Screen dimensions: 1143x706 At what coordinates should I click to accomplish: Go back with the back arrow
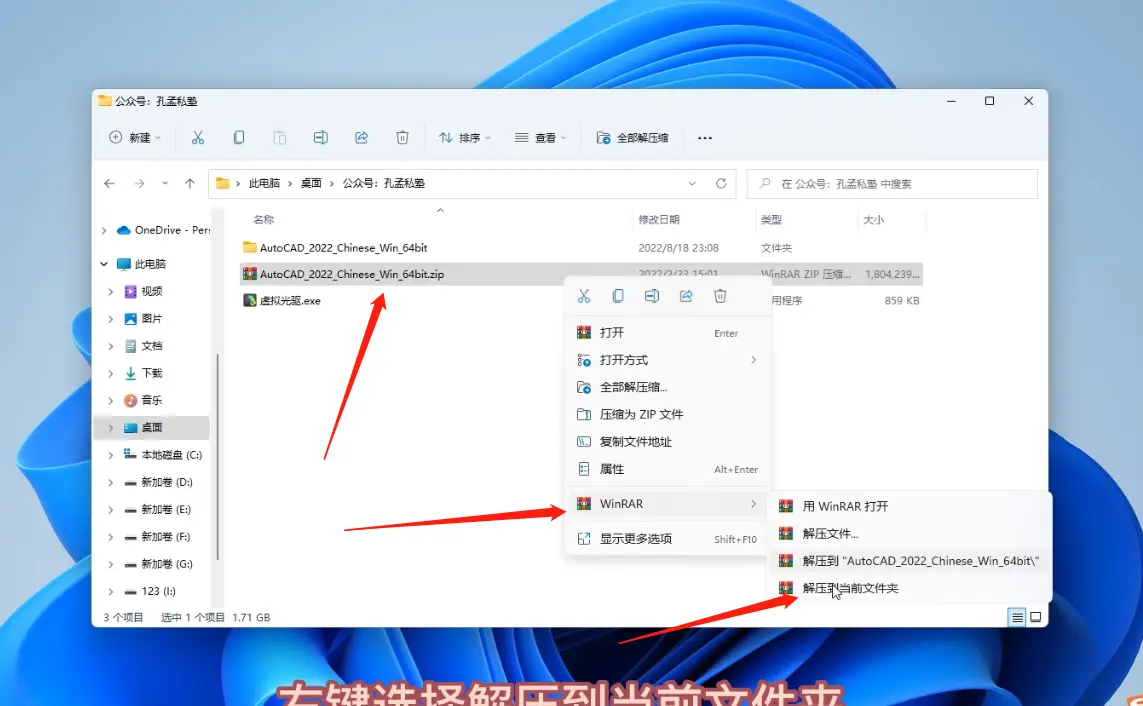coord(109,184)
